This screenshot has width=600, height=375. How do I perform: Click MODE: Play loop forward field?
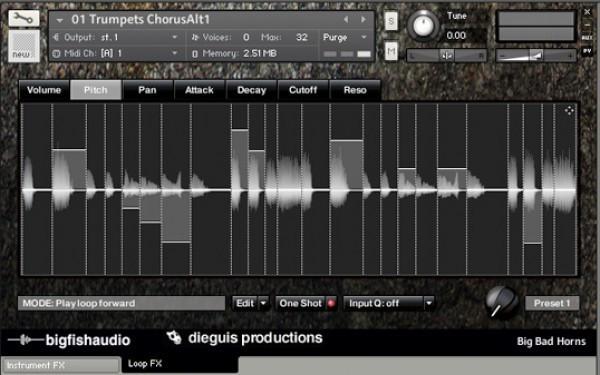tap(121, 303)
